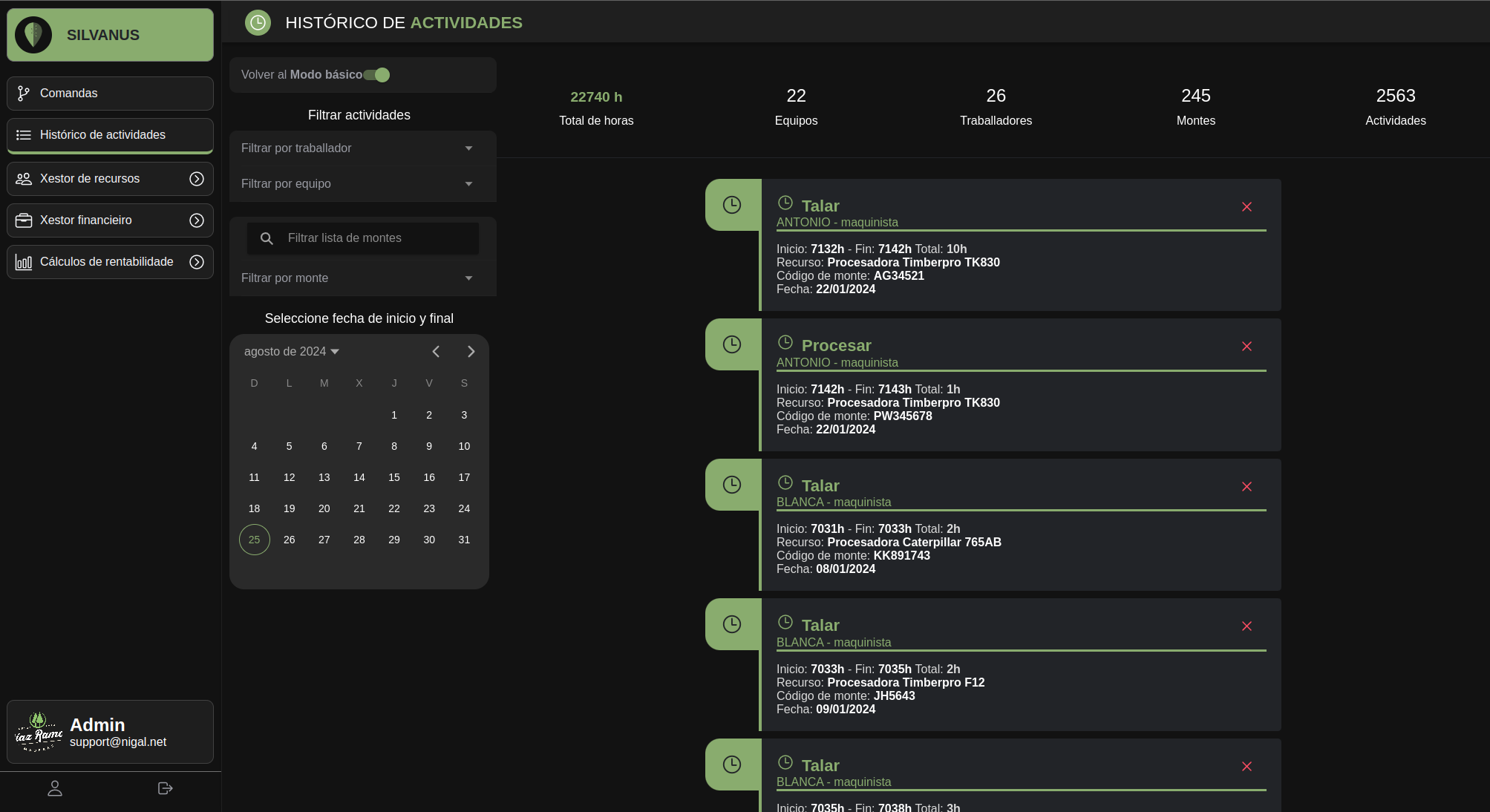Delete the Talar activity with monte JH5643
This screenshot has width=1490, height=812.
pos(1247,626)
